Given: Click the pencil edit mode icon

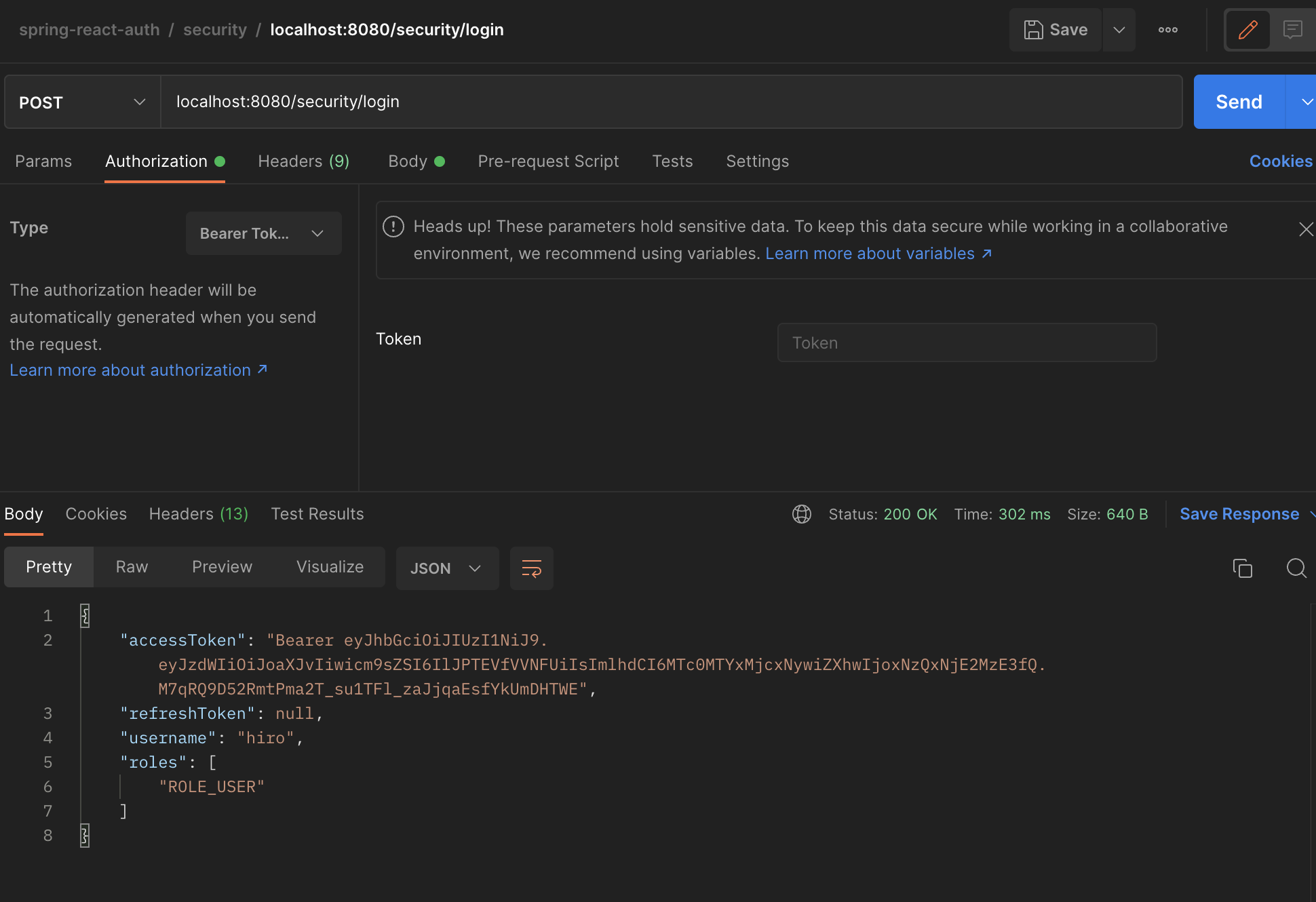Looking at the screenshot, I should click(1247, 30).
